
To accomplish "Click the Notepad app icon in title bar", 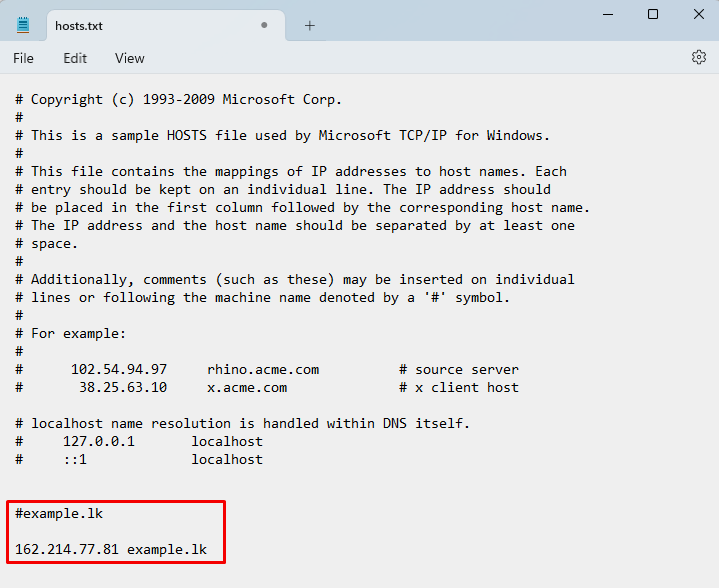I will click(23, 25).
